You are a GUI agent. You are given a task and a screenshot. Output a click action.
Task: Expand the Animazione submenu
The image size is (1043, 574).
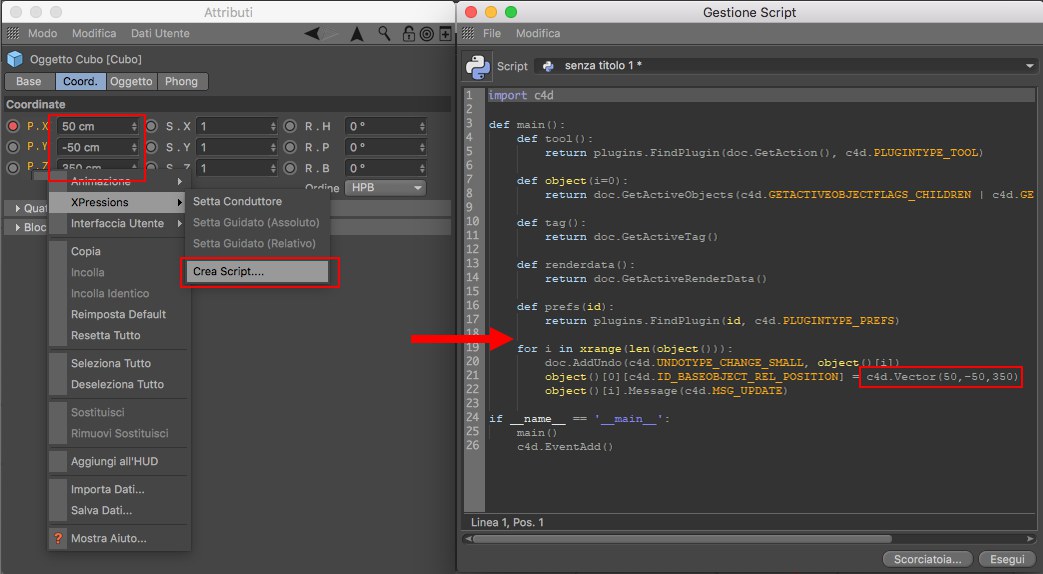120,181
